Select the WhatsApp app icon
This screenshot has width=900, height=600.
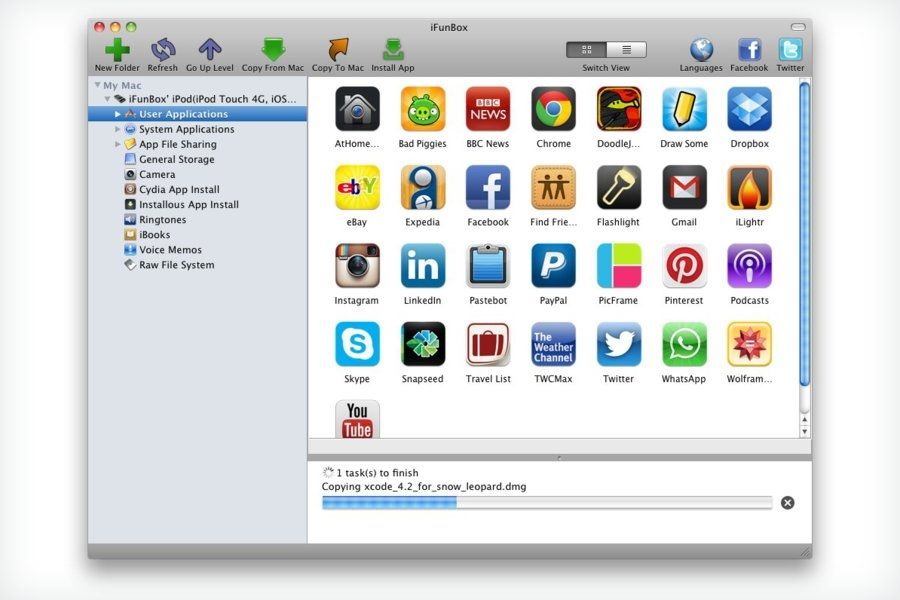pos(683,343)
